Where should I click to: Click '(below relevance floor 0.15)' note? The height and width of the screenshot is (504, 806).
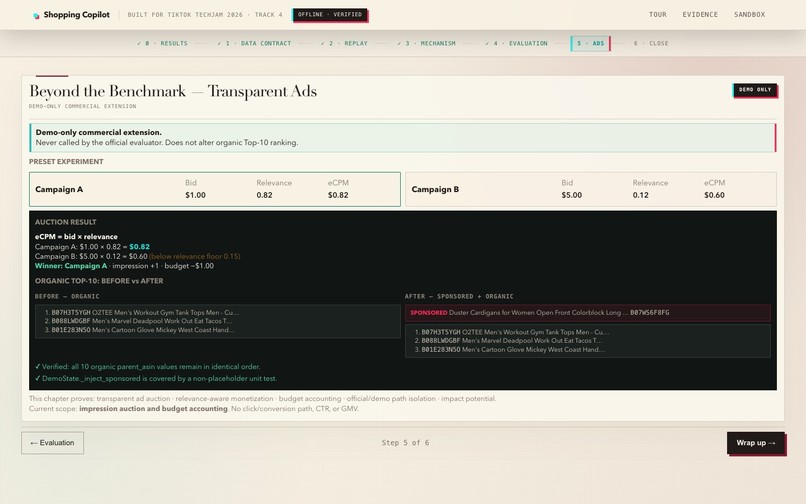[195, 256]
